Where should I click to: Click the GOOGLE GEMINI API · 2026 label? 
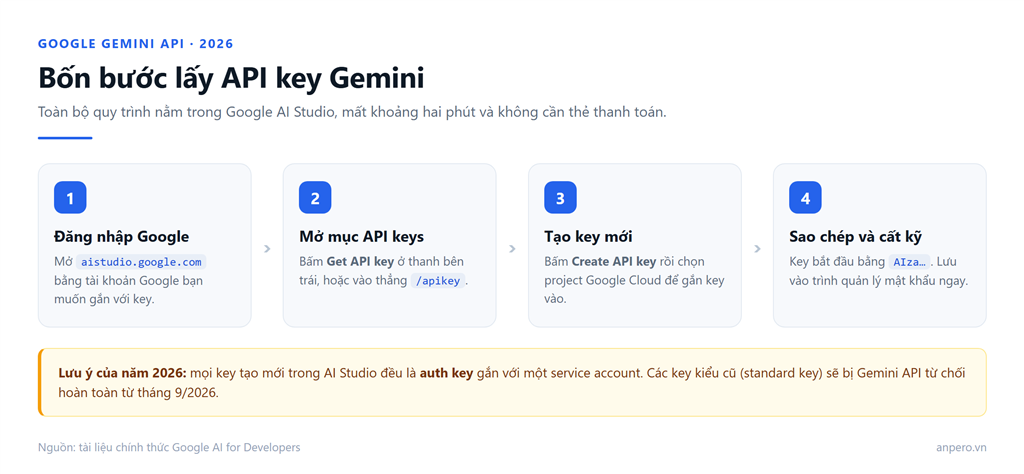[136, 44]
